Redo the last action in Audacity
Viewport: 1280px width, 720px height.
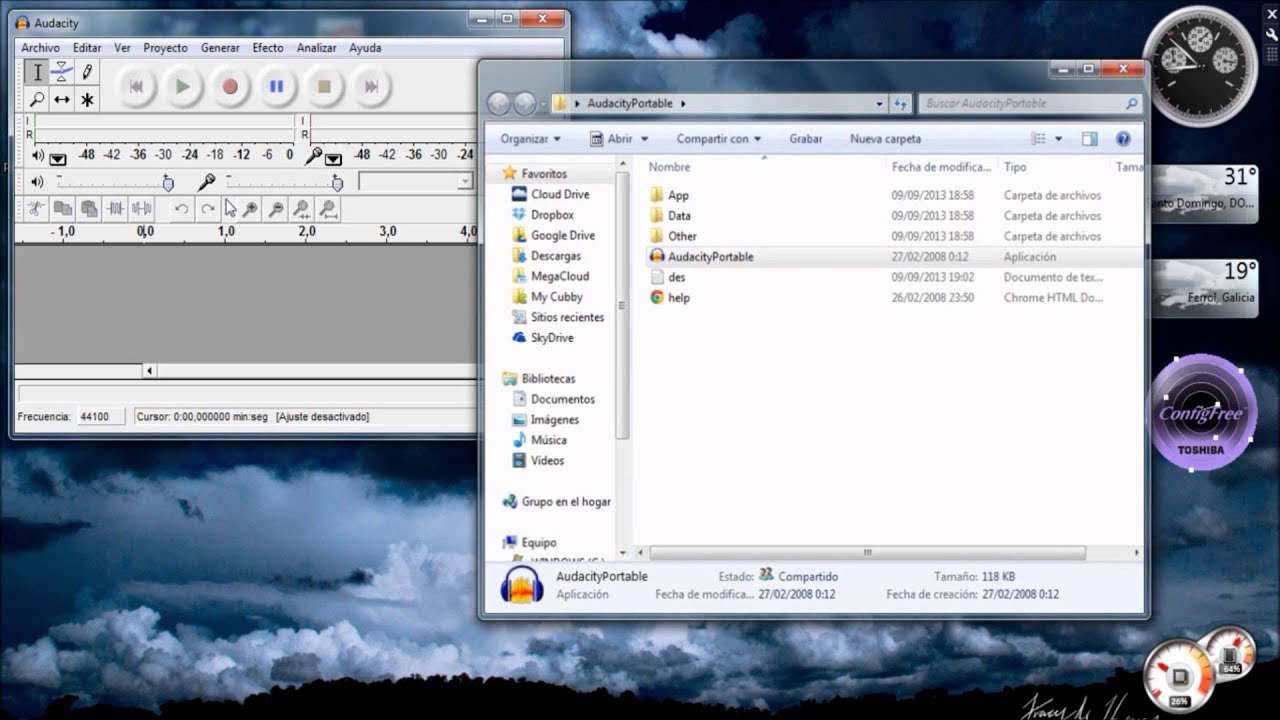(x=207, y=209)
